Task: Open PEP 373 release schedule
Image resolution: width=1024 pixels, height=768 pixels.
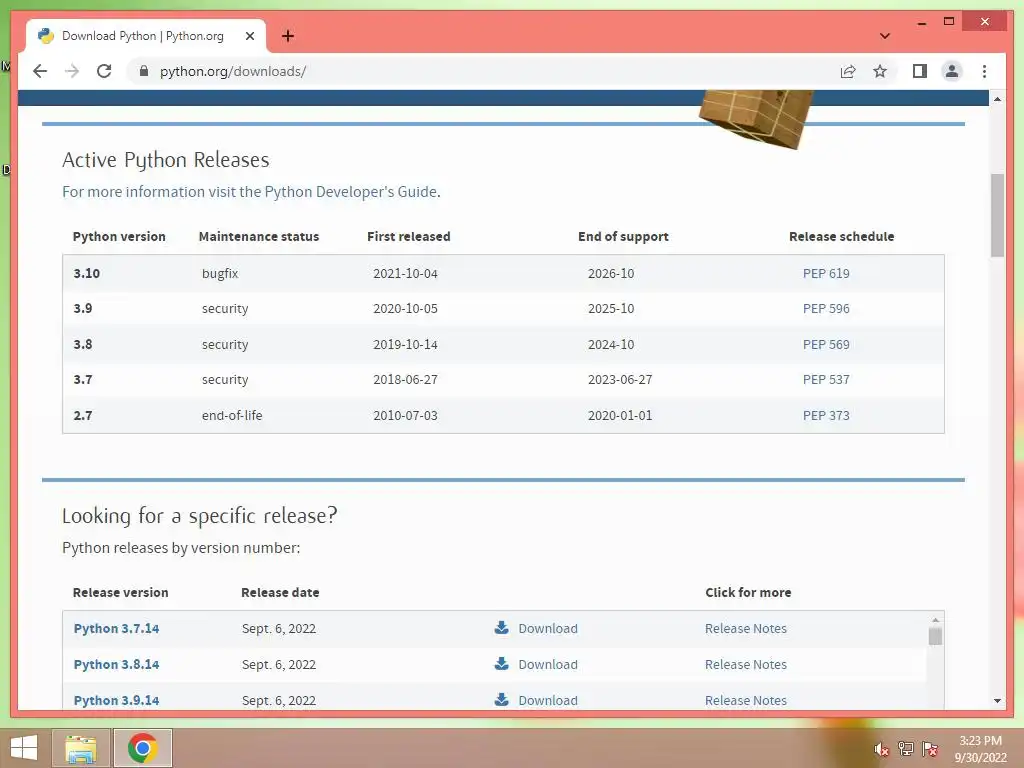Action: pos(826,416)
